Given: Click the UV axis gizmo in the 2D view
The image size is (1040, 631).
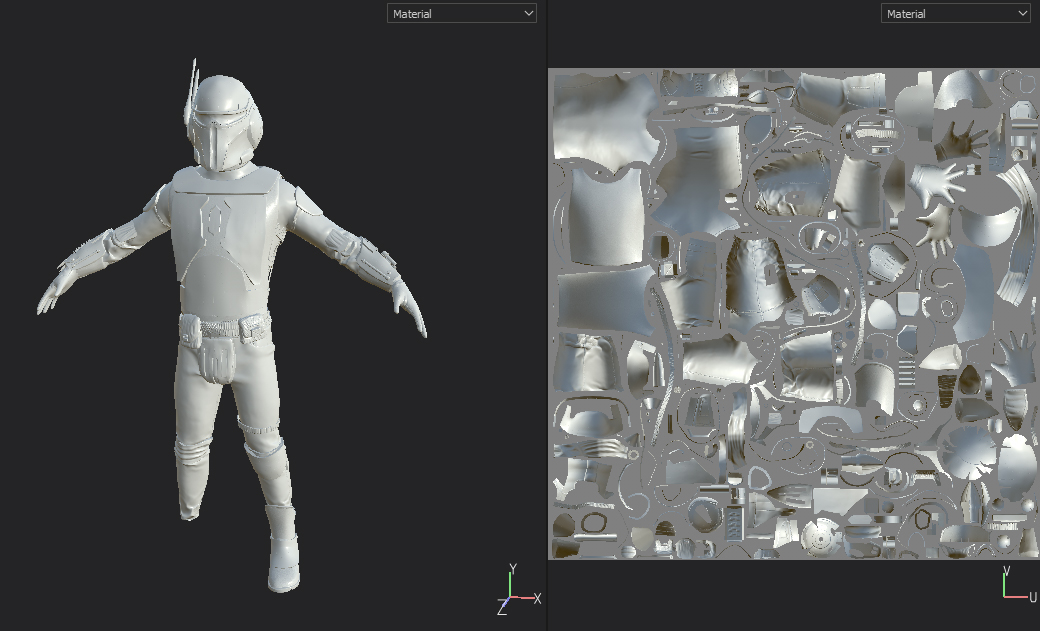Looking at the screenshot, I should pos(1019,585).
